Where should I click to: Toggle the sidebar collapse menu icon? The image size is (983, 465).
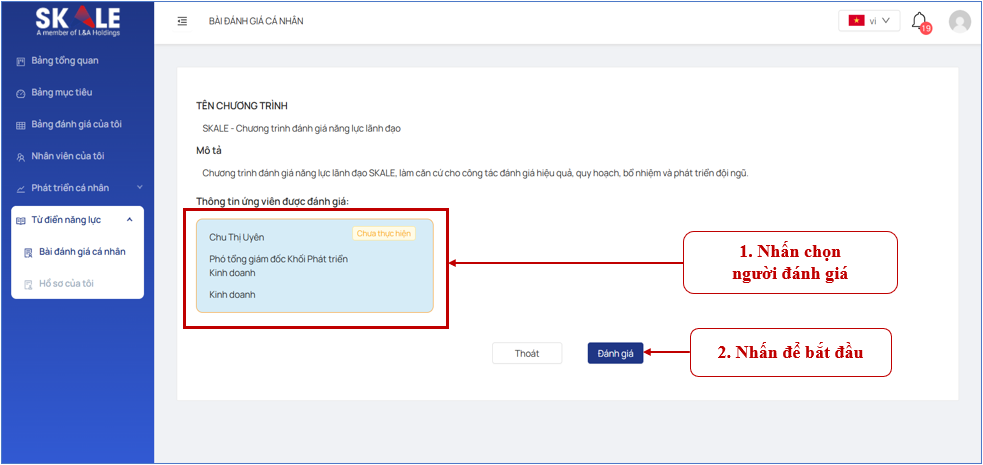coord(182,21)
